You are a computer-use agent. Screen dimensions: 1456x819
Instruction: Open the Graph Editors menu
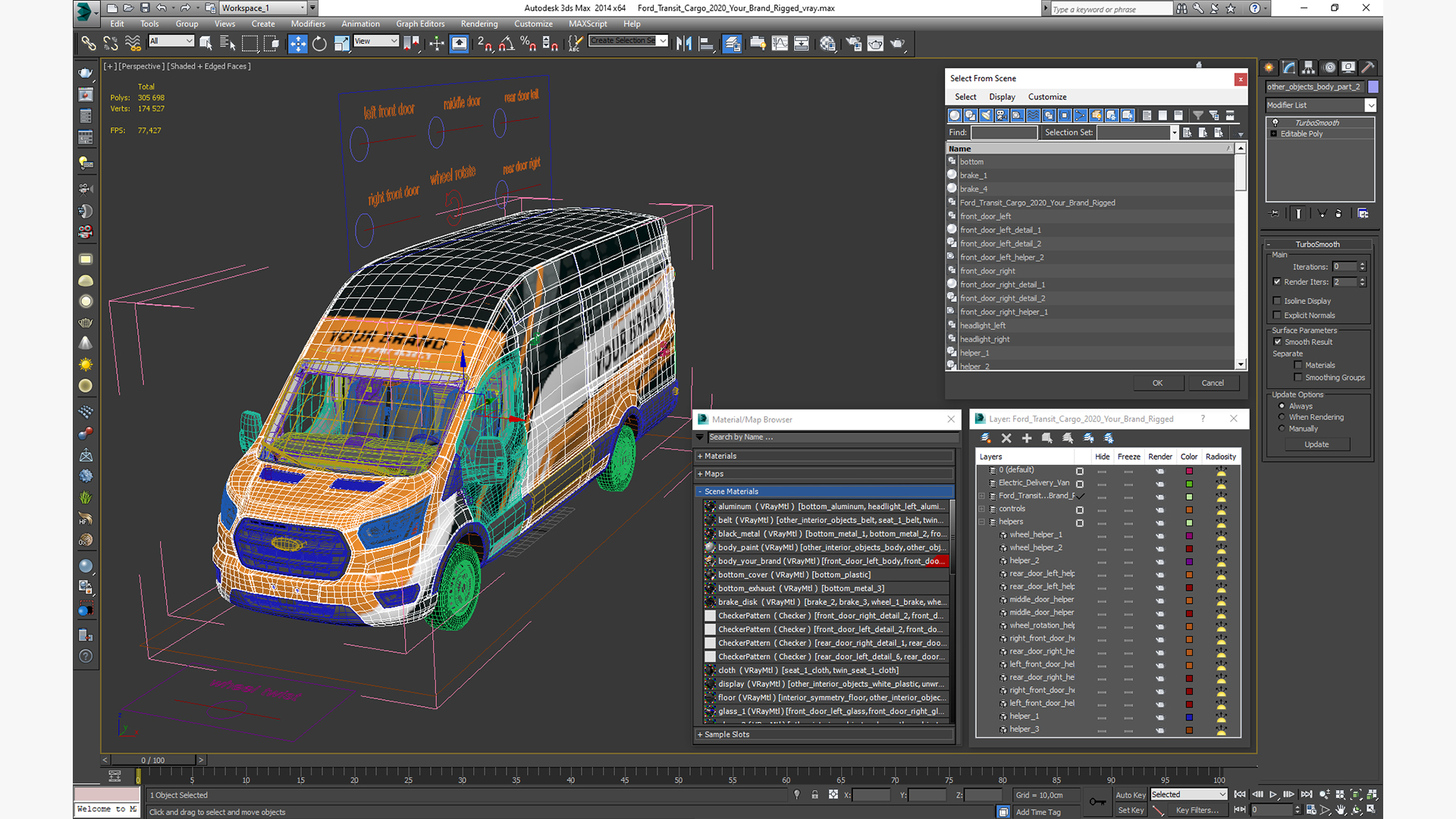(x=420, y=24)
